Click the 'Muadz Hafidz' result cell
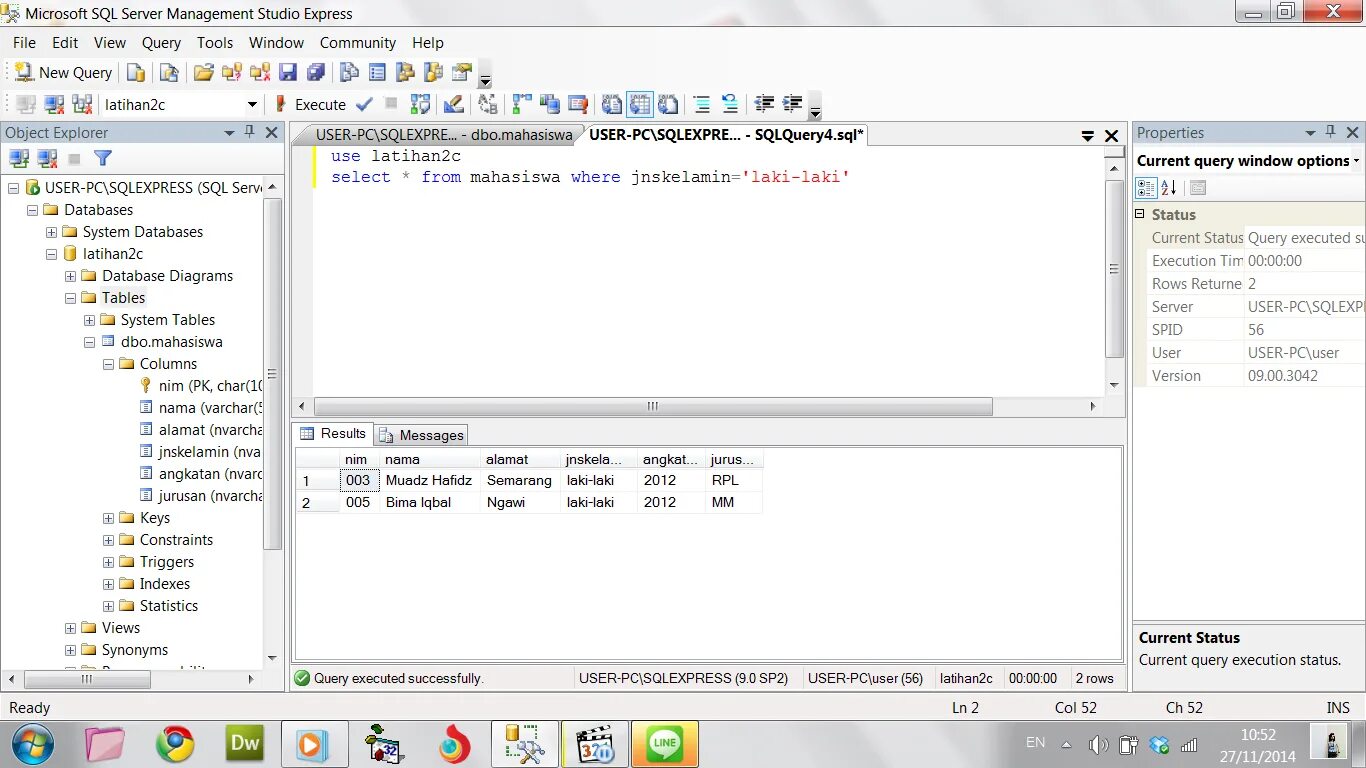The height and width of the screenshot is (768, 1366). pyautogui.click(x=429, y=480)
